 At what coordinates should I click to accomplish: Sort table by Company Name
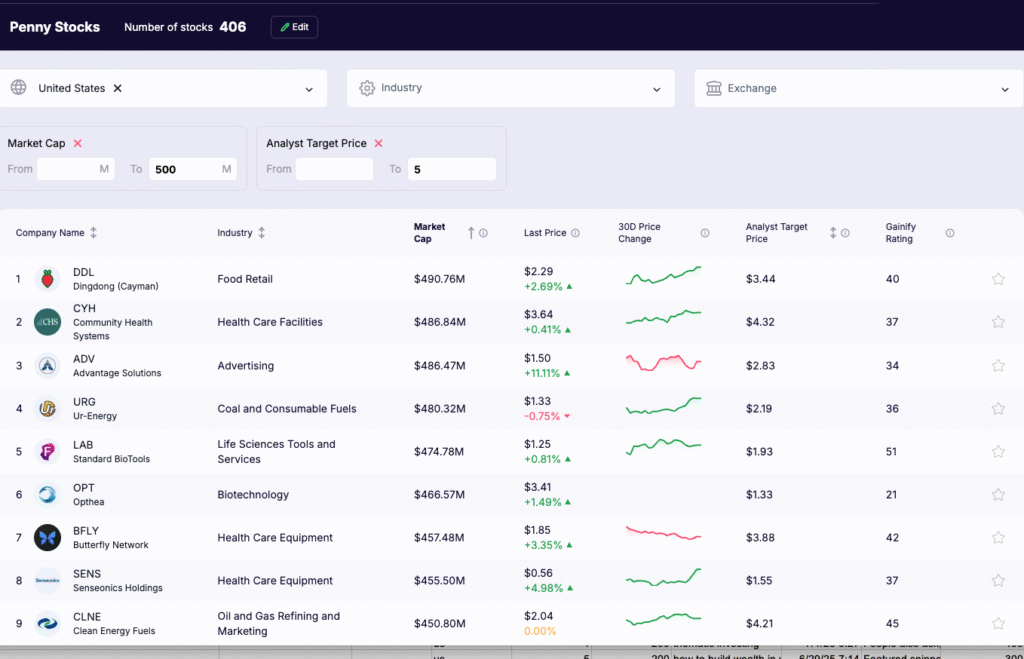point(93,233)
